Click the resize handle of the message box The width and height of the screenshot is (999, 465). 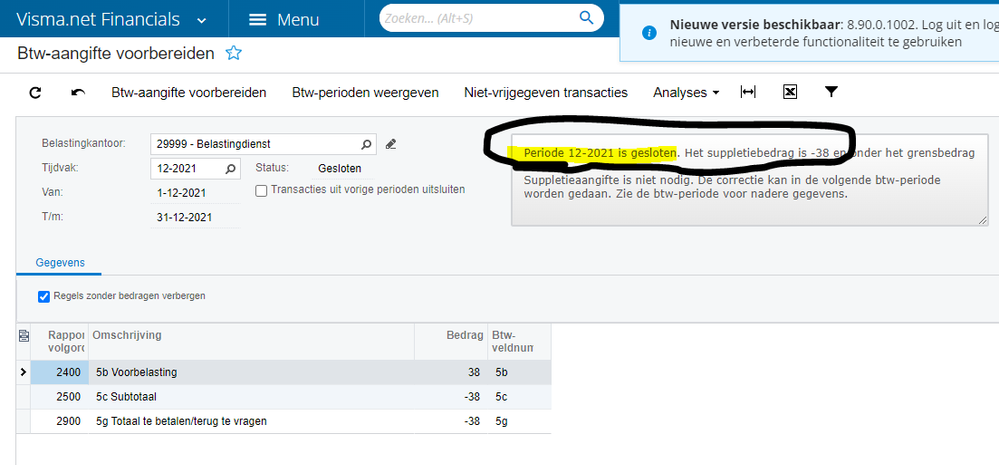pyautogui.click(x=983, y=220)
